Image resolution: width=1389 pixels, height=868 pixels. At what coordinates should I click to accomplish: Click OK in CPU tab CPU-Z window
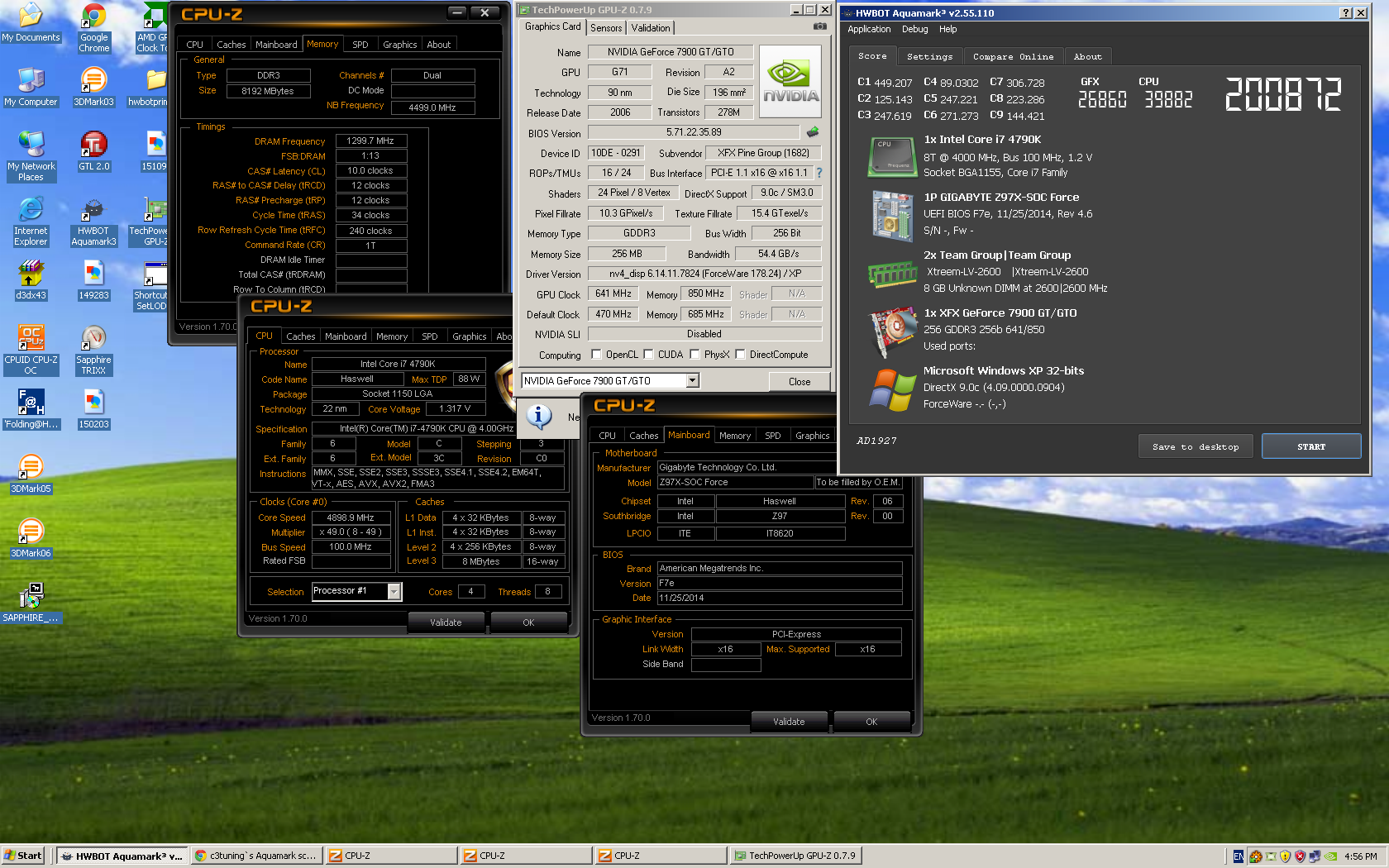point(528,622)
